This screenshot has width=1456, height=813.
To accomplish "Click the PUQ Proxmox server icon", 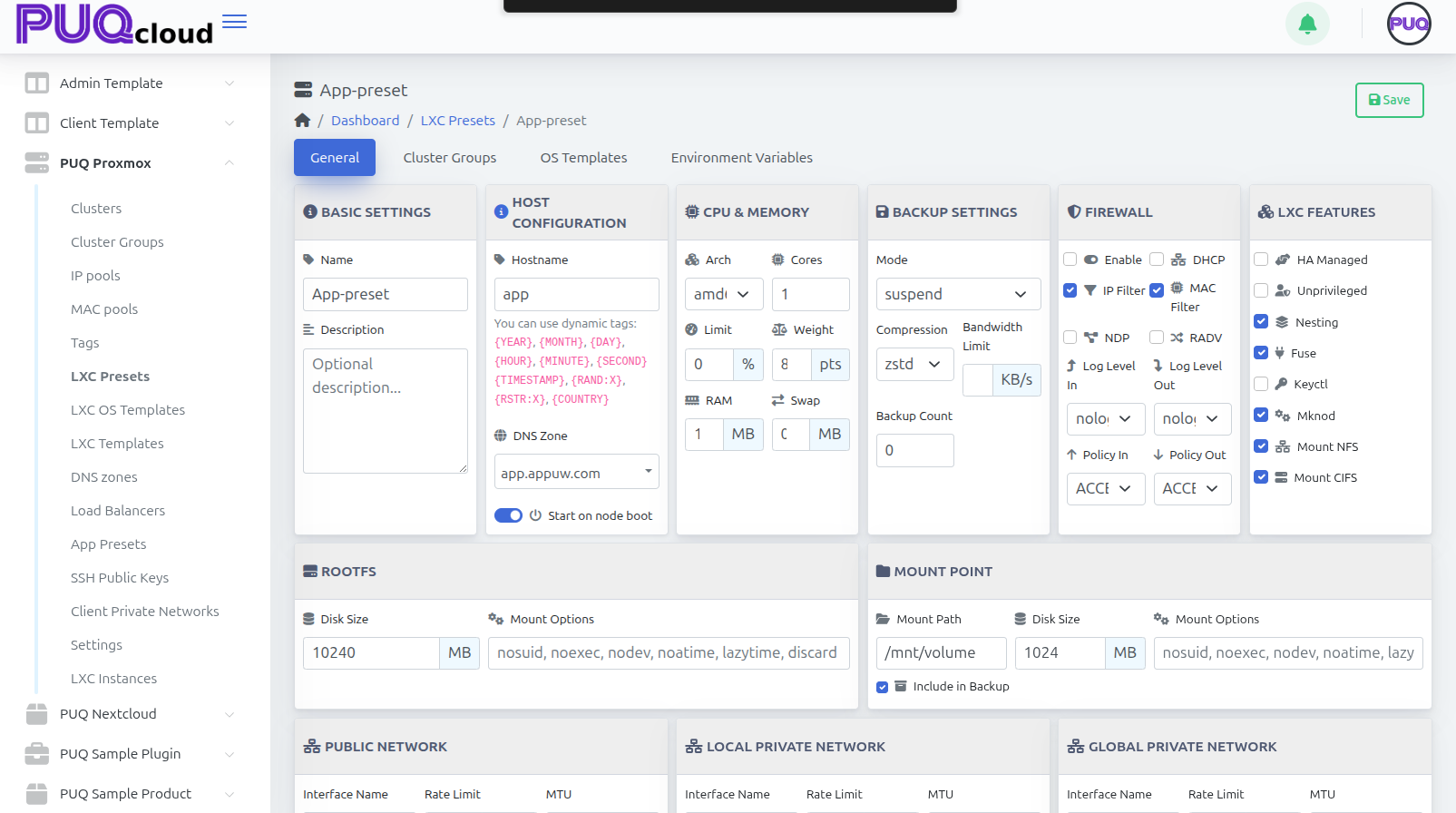I will [x=37, y=163].
